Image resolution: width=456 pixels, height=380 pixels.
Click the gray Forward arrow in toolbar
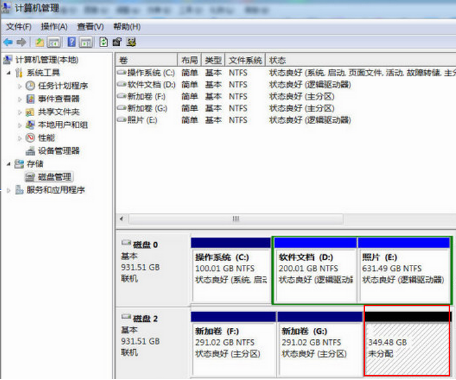pos(21,42)
